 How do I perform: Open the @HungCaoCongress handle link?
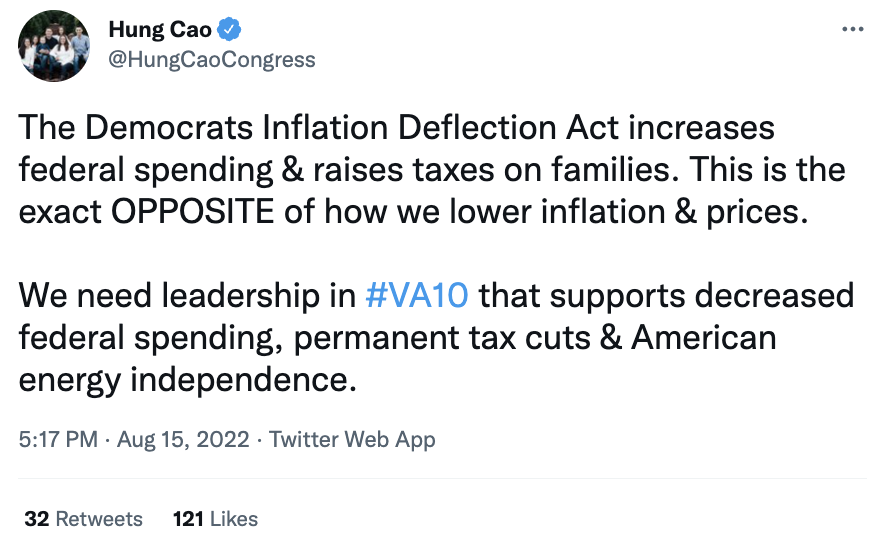[212, 60]
